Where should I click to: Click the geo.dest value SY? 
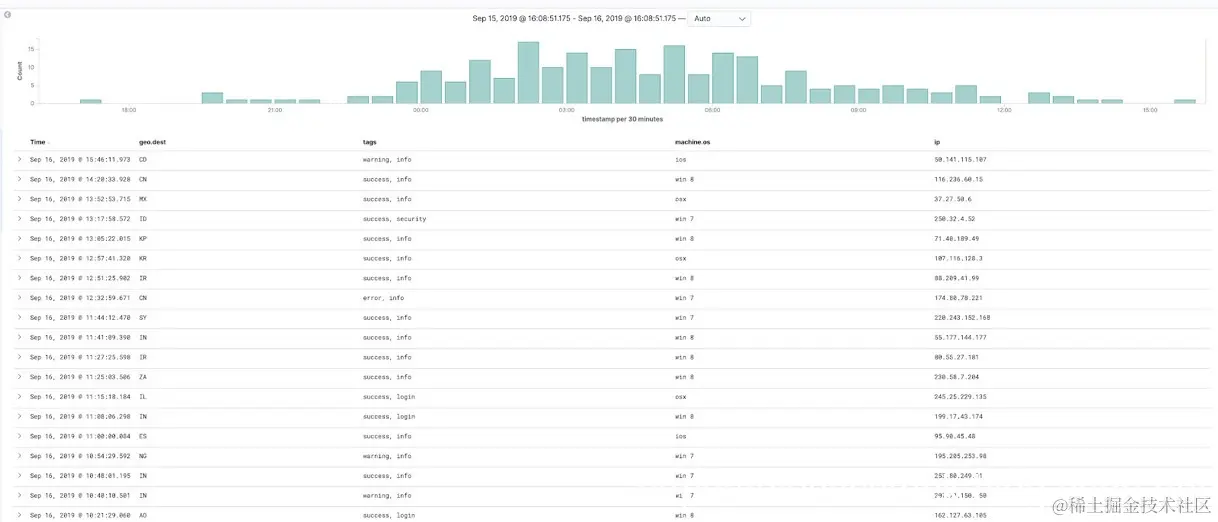[143, 317]
